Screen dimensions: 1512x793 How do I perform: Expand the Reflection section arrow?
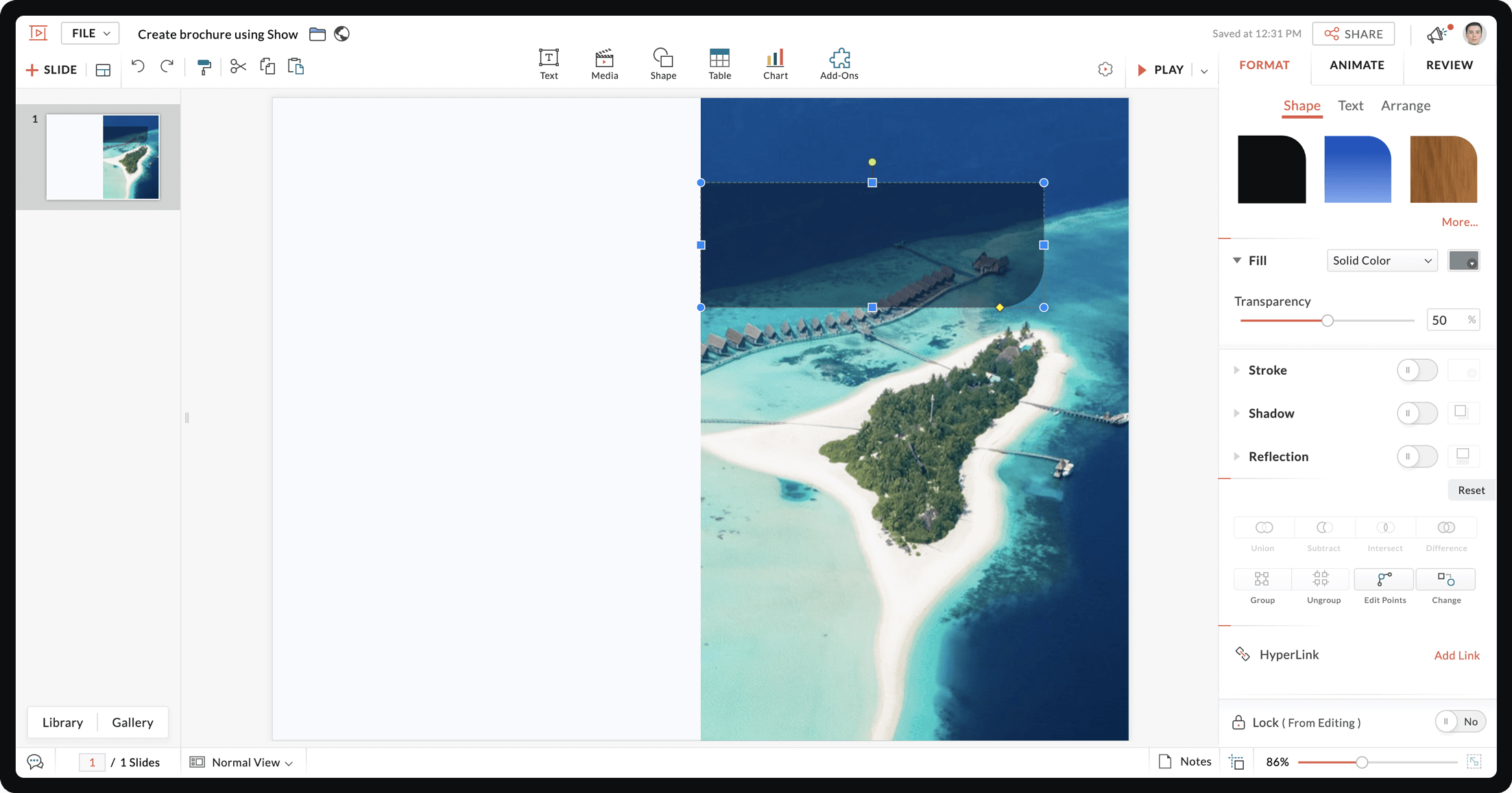(x=1236, y=456)
